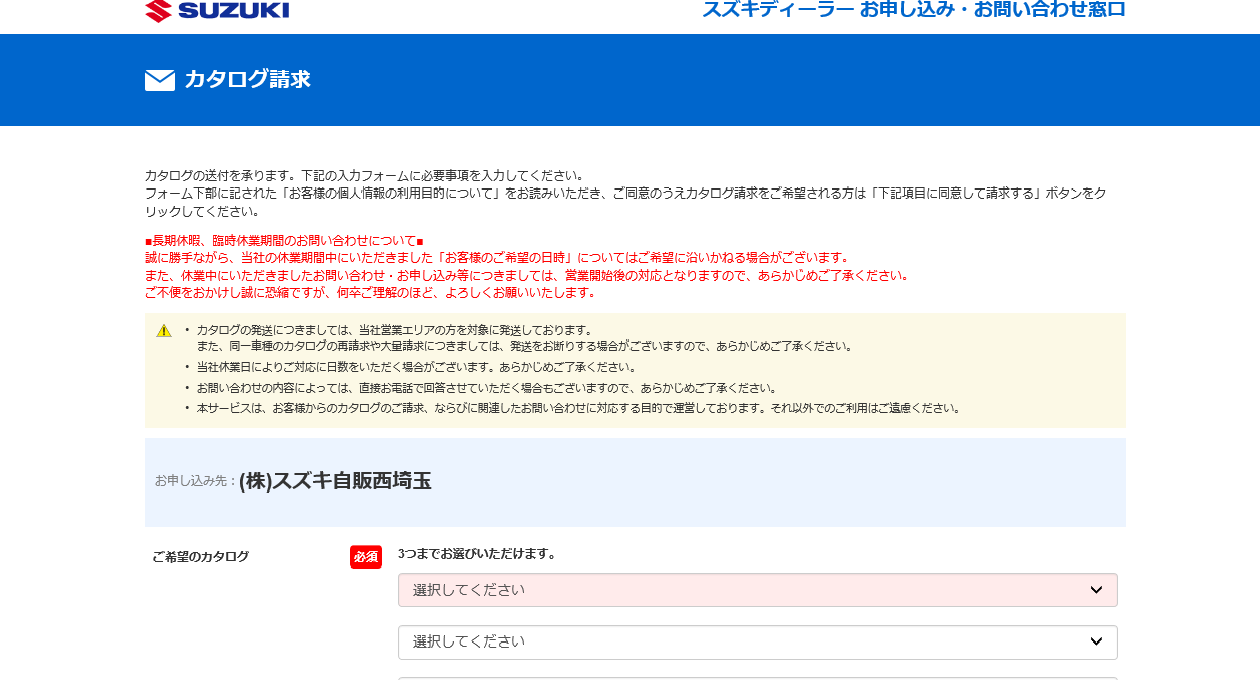Click the カタログ請求 page heading
This screenshot has width=1260, height=680.
click(247, 80)
